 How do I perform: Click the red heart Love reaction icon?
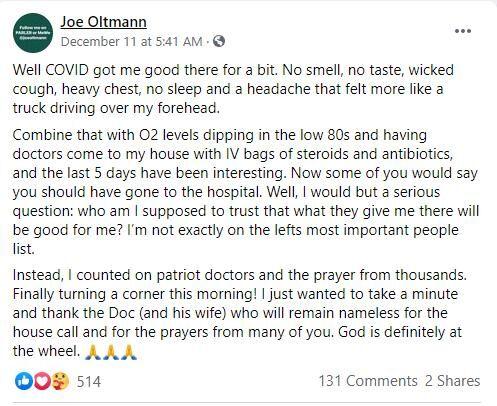tap(41, 381)
